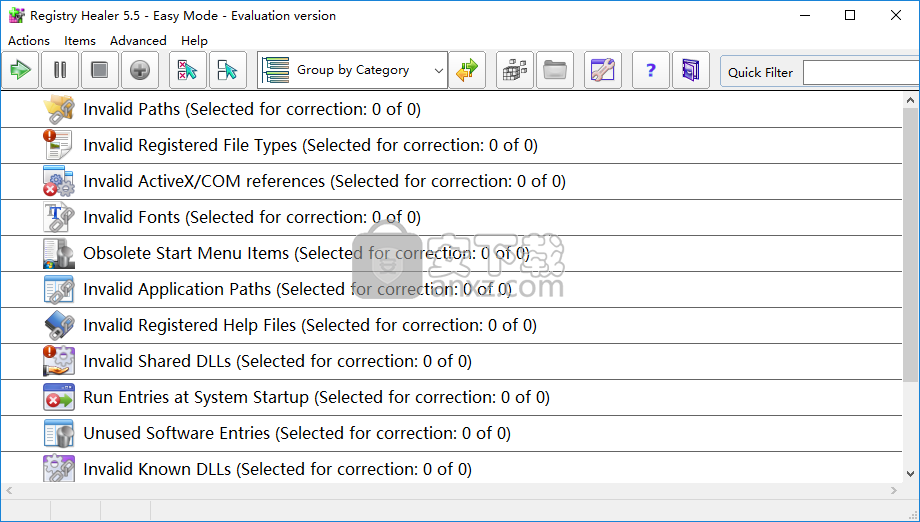Image resolution: width=920 pixels, height=522 pixels.
Task: Click Invalid Registered Help Files icon
Action: click(59, 325)
